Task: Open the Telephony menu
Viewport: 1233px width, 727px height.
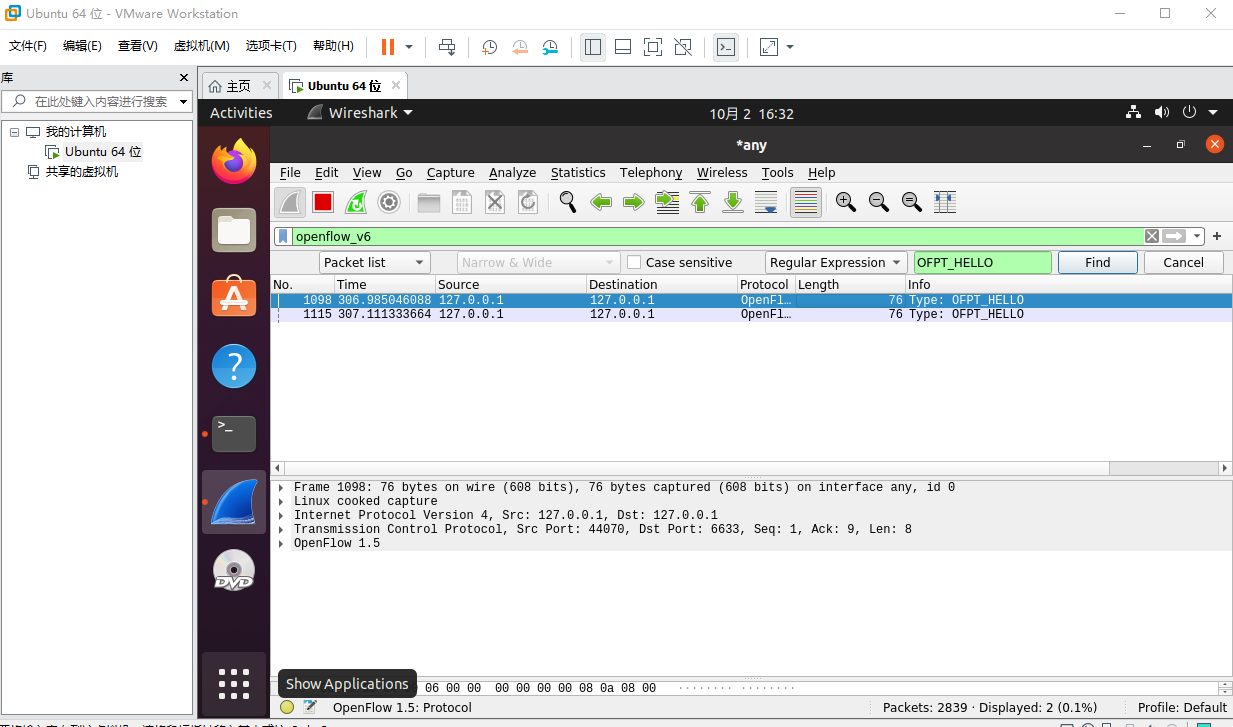Action: (651, 172)
